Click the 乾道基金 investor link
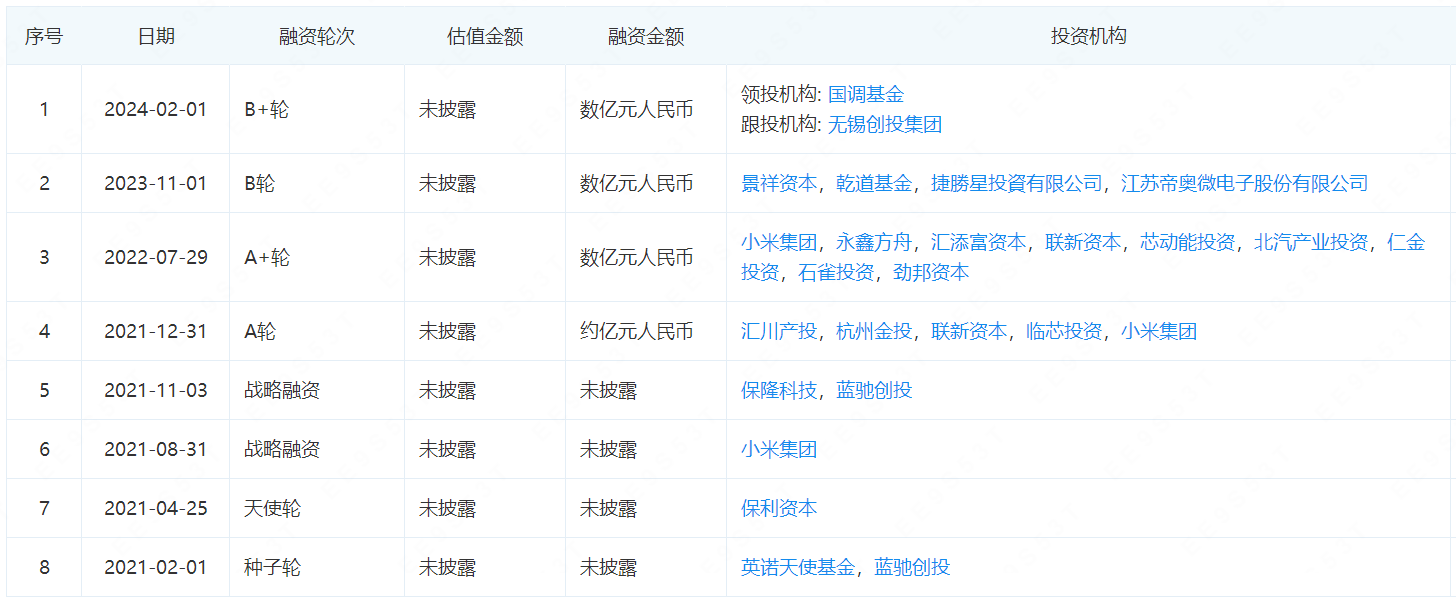 874,183
